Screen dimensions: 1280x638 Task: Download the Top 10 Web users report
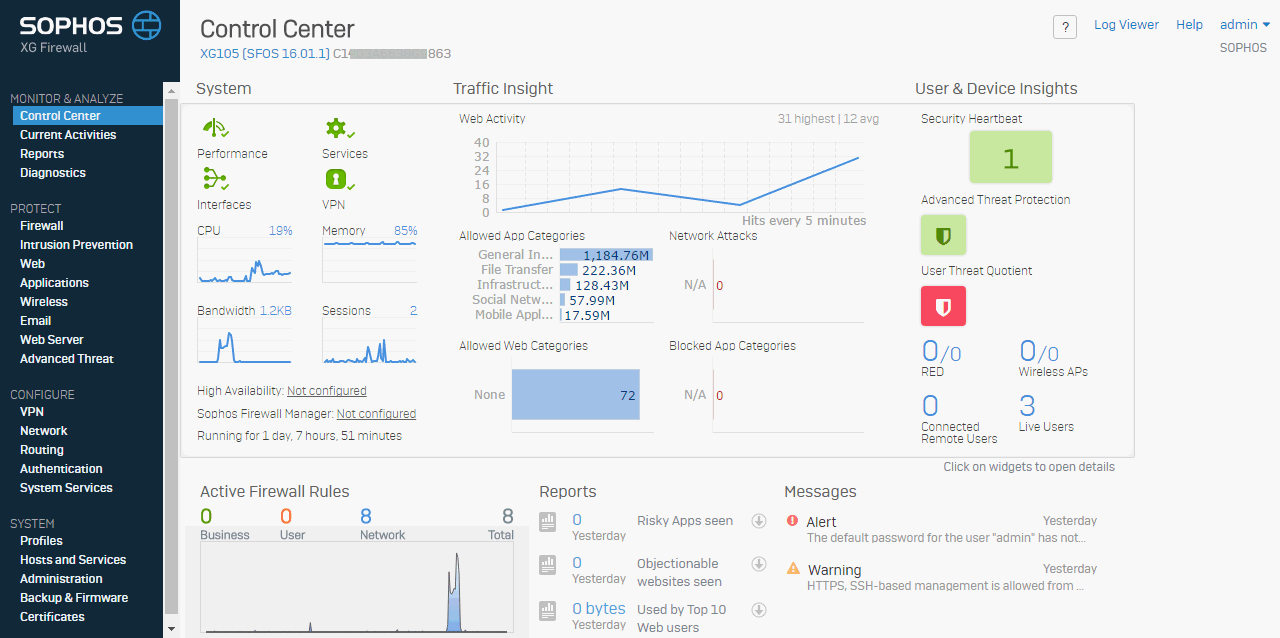(x=759, y=609)
